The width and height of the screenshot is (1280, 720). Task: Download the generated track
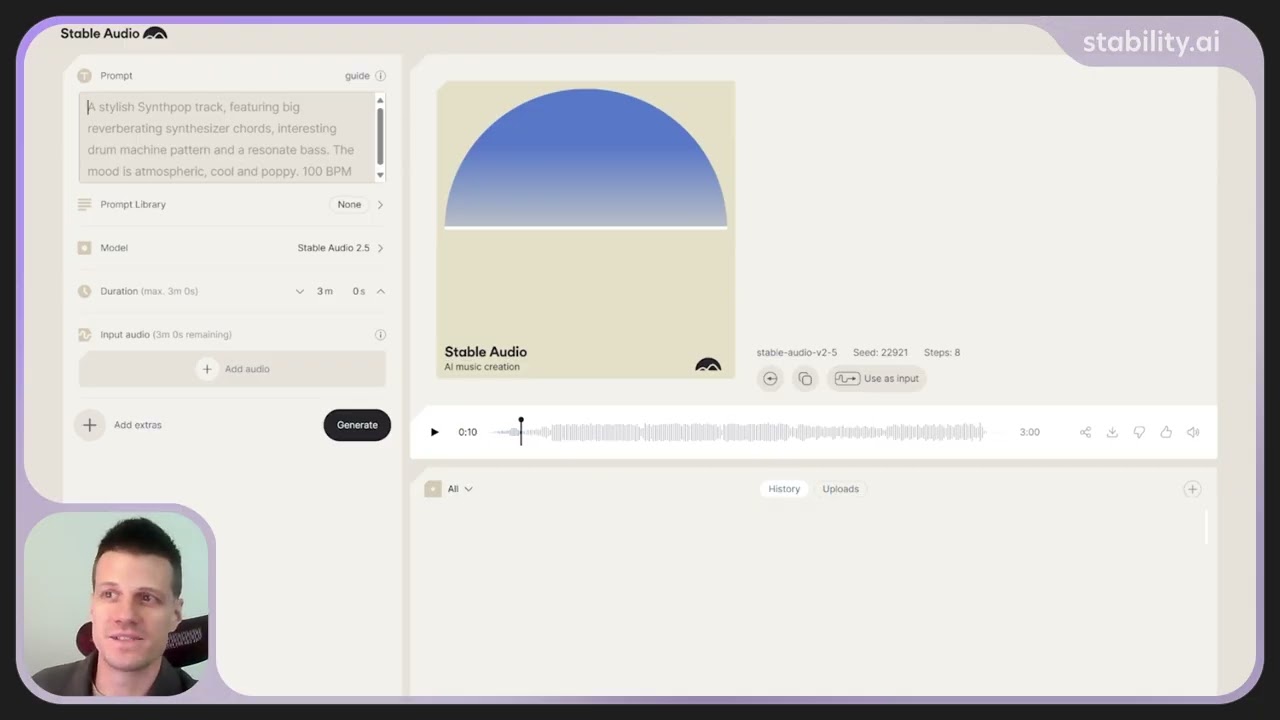pos(1112,432)
